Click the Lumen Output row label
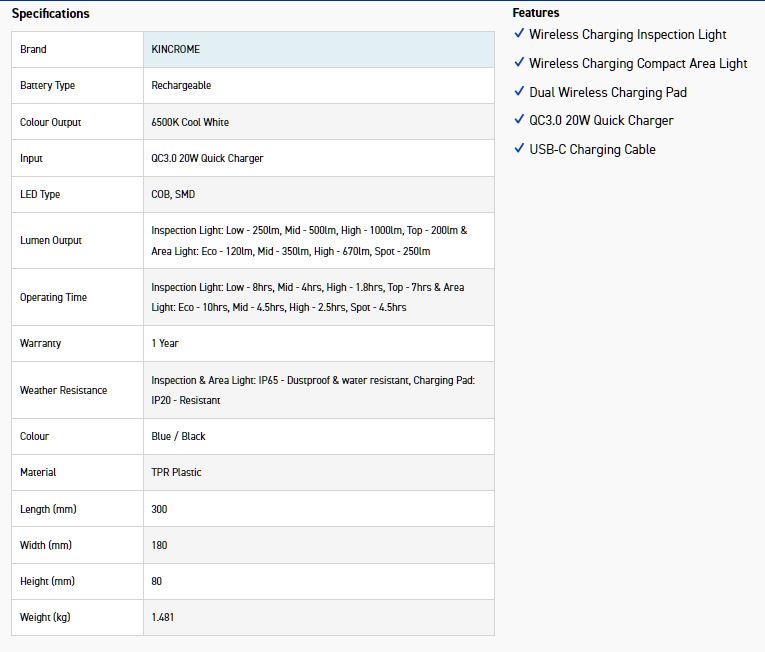Image resolution: width=765 pixels, height=652 pixels. click(51, 241)
